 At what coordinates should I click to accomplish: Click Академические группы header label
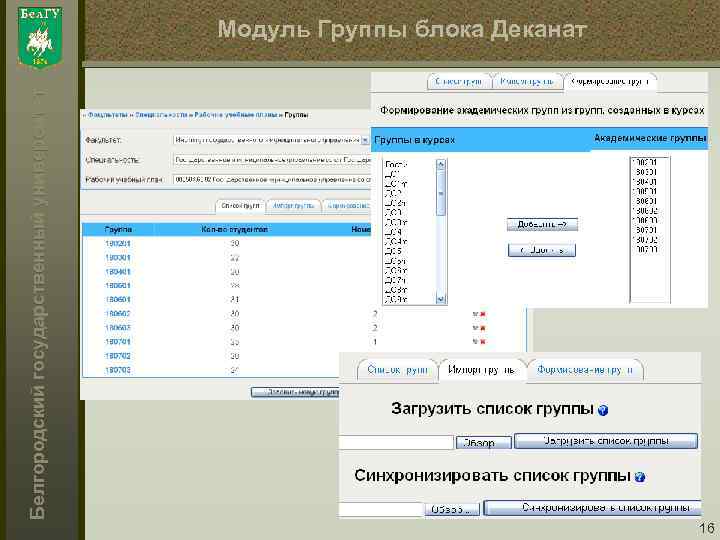[650, 138]
